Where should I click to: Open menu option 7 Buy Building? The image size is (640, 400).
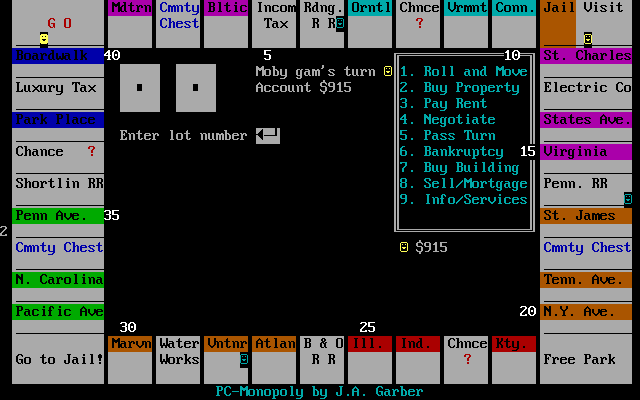460,167
